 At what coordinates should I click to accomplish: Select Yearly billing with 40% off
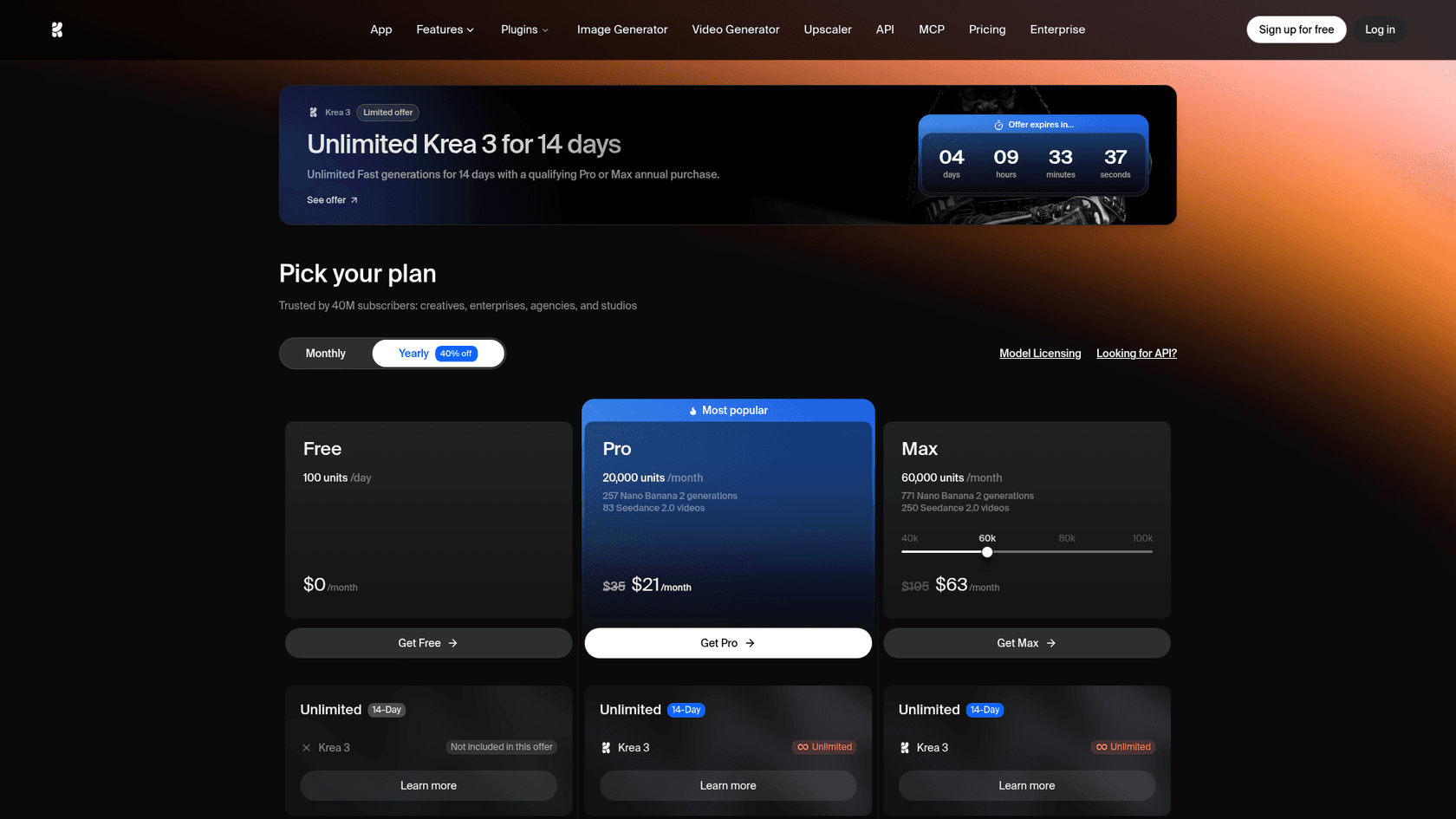click(438, 354)
